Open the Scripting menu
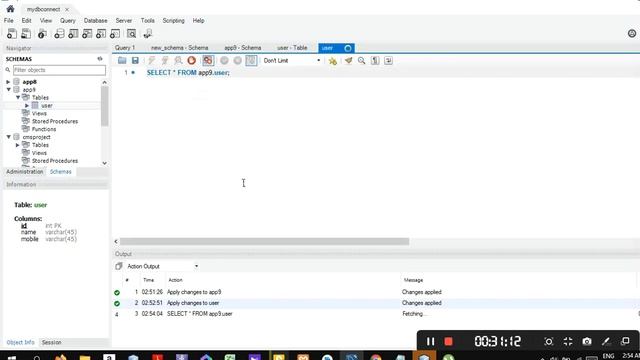Image resolution: width=640 pixels, height=360 pixels. point(173,20)
